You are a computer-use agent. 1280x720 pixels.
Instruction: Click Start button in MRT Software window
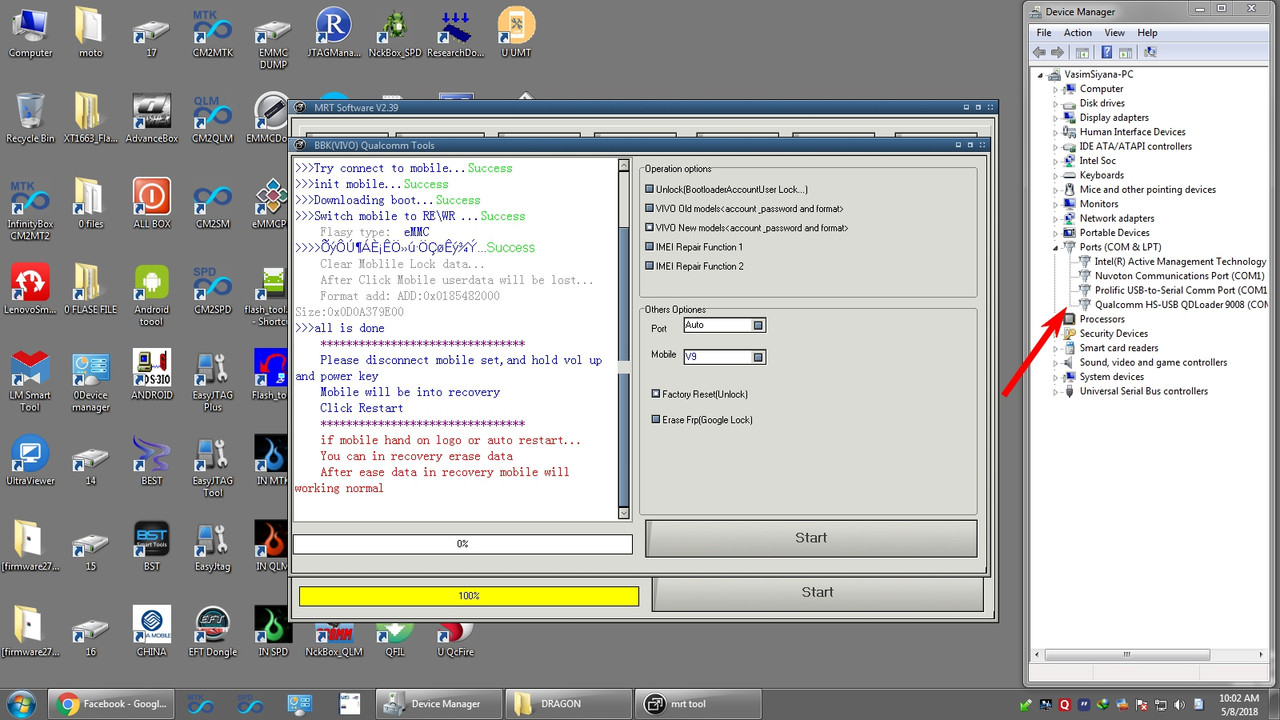(x=817, y=593)
